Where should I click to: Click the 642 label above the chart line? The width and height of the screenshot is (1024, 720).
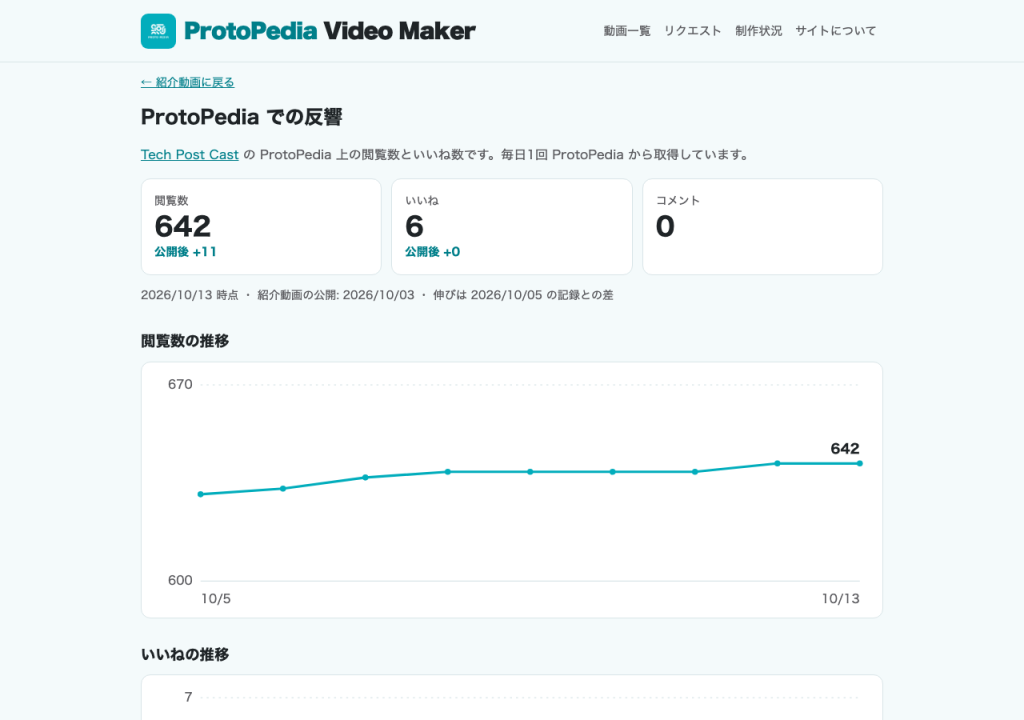[844, 448]
